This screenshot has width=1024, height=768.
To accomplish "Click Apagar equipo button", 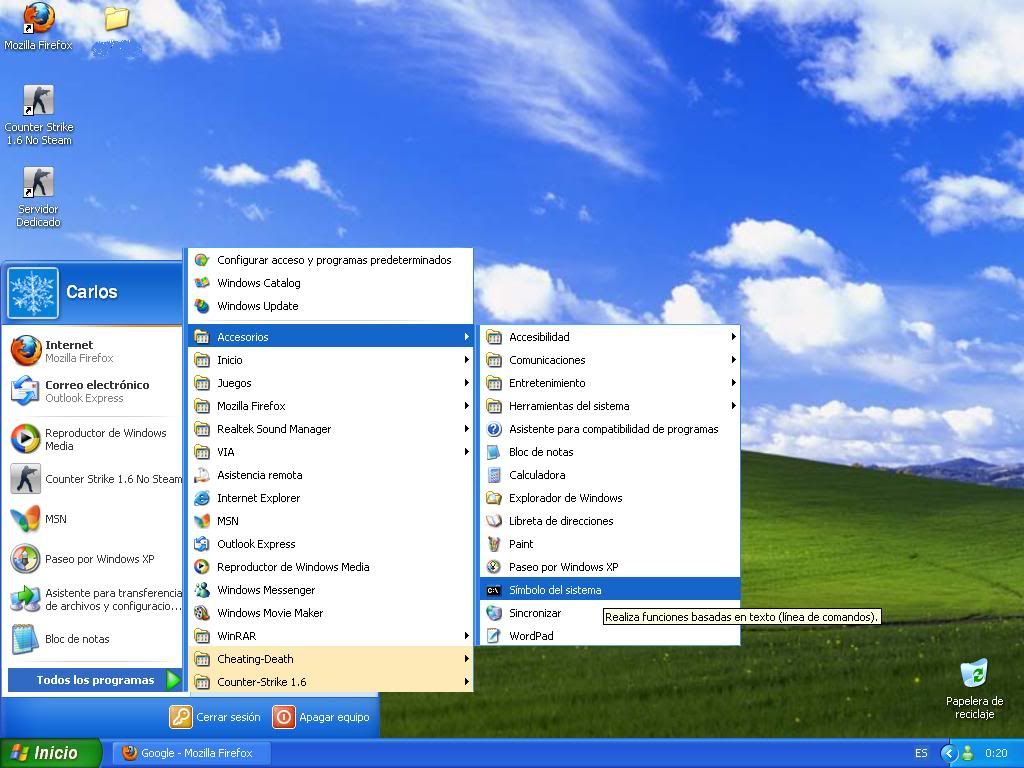I will pos(321,717).
